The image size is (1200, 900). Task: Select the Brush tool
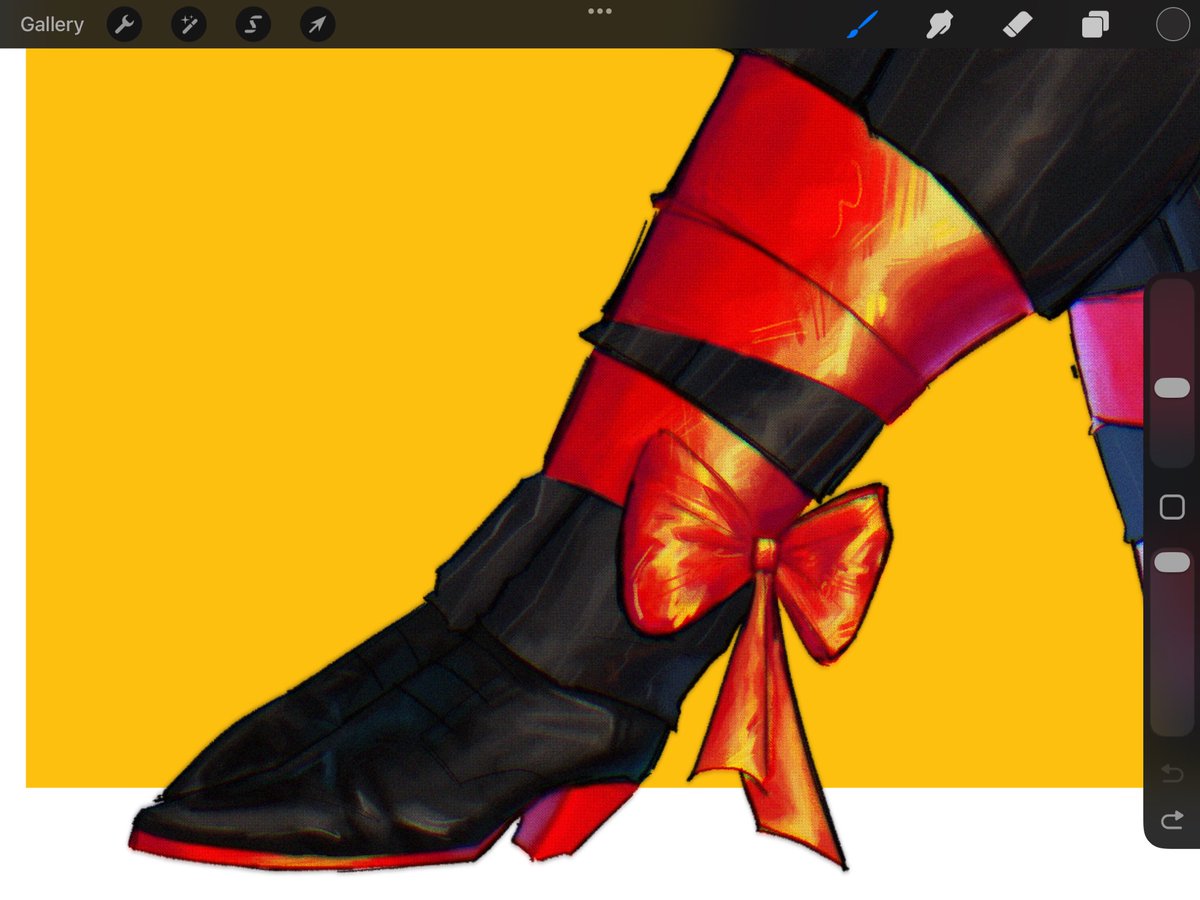point(862,24)
